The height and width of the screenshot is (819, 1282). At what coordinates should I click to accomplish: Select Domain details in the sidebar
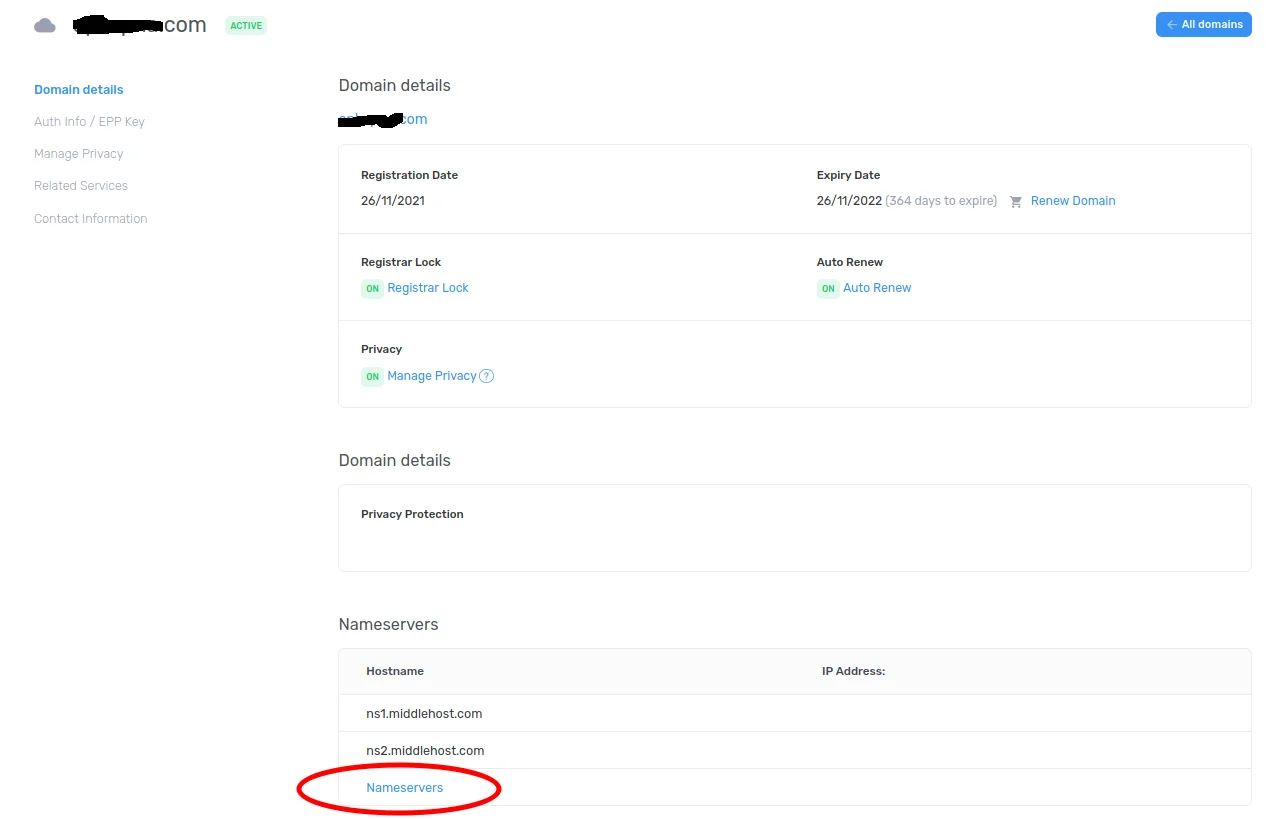point(78,89)
